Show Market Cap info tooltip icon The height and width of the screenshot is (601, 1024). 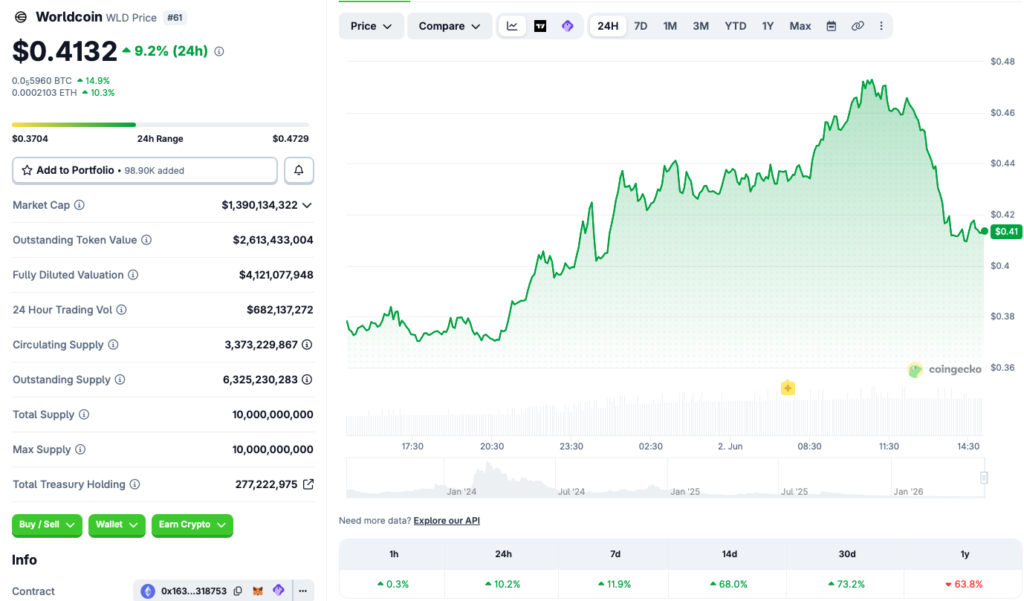(79, 205)
